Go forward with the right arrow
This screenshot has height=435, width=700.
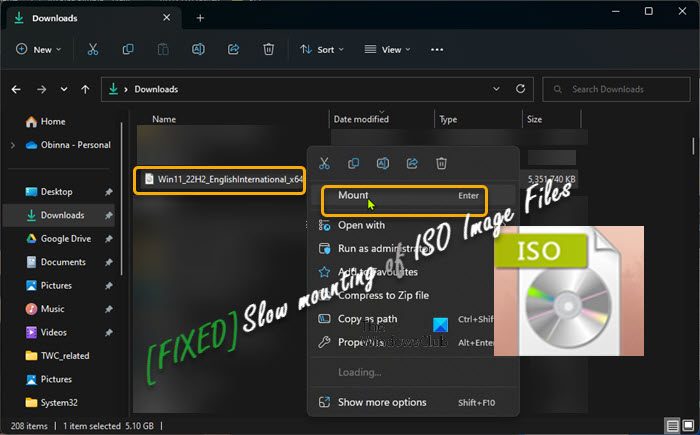tap(42, 89)
